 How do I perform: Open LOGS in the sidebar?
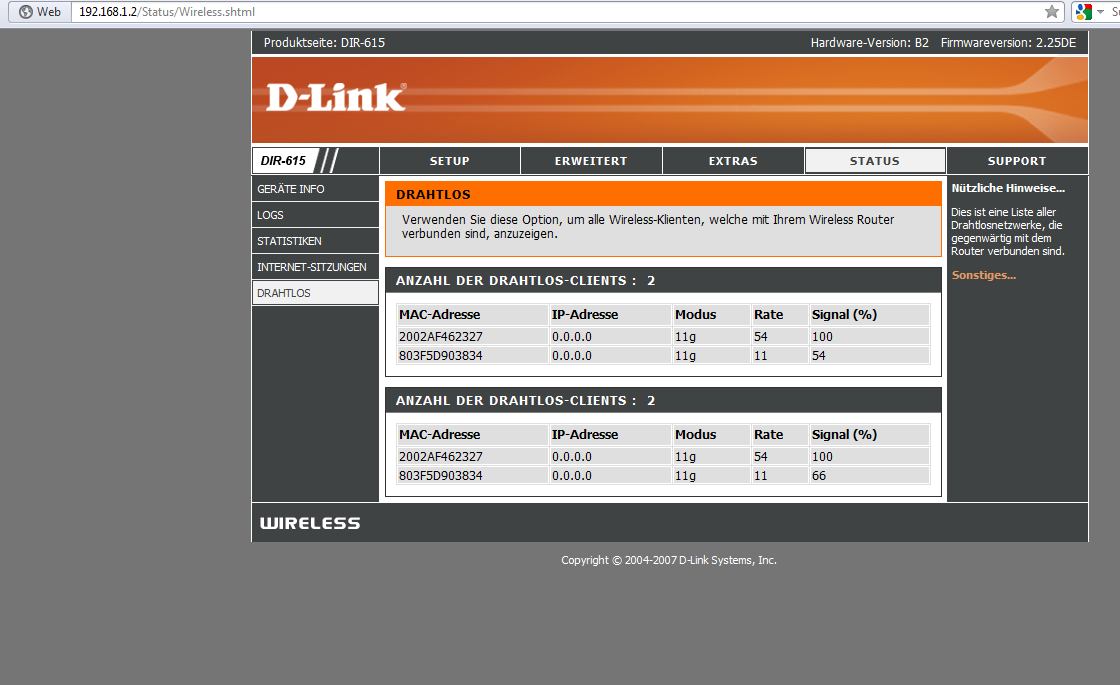click(x=315, y=215)
